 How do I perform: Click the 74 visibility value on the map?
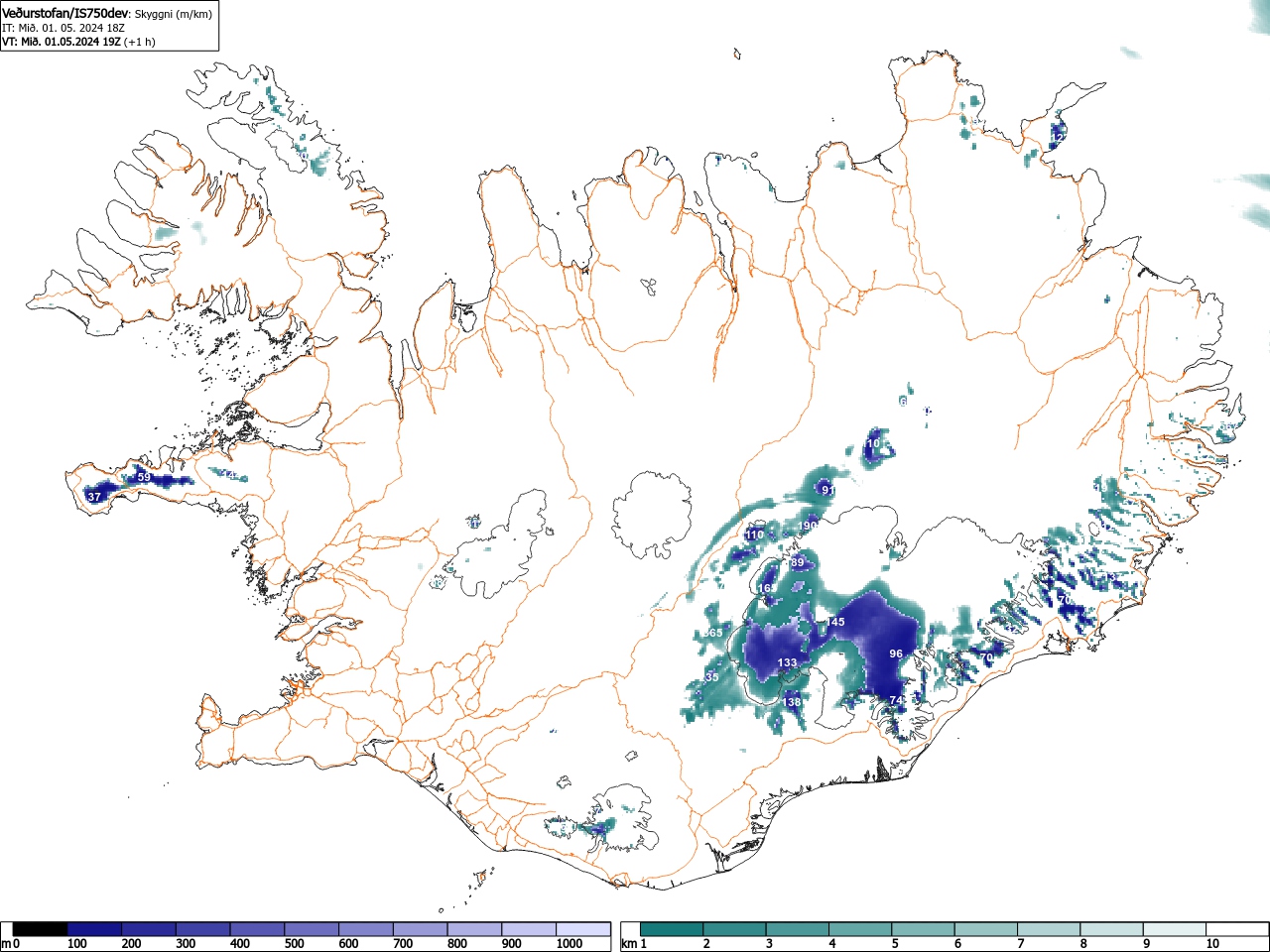[896, 700]
